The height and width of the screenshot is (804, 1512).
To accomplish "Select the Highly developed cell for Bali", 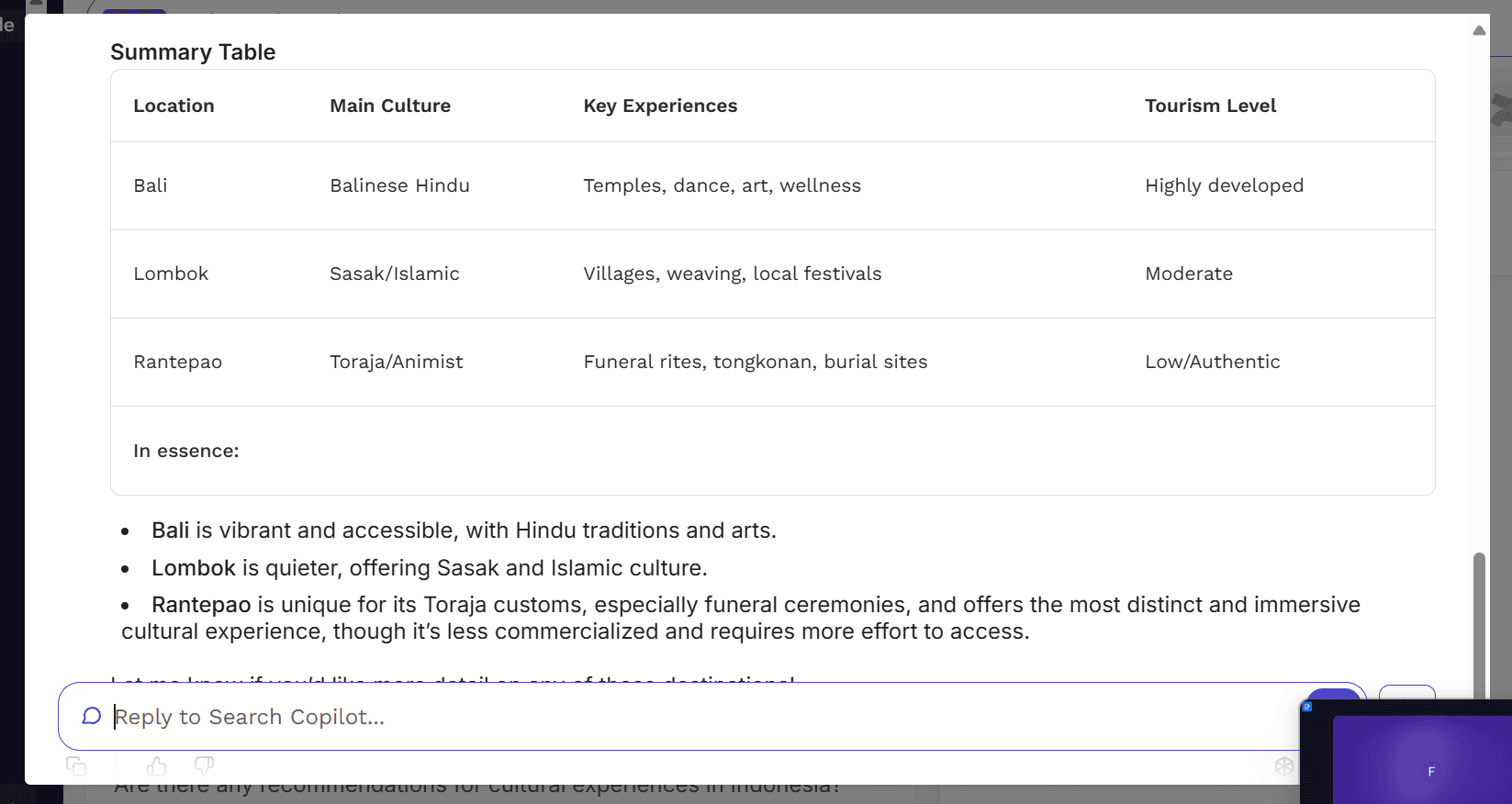I will point(1224,185).
